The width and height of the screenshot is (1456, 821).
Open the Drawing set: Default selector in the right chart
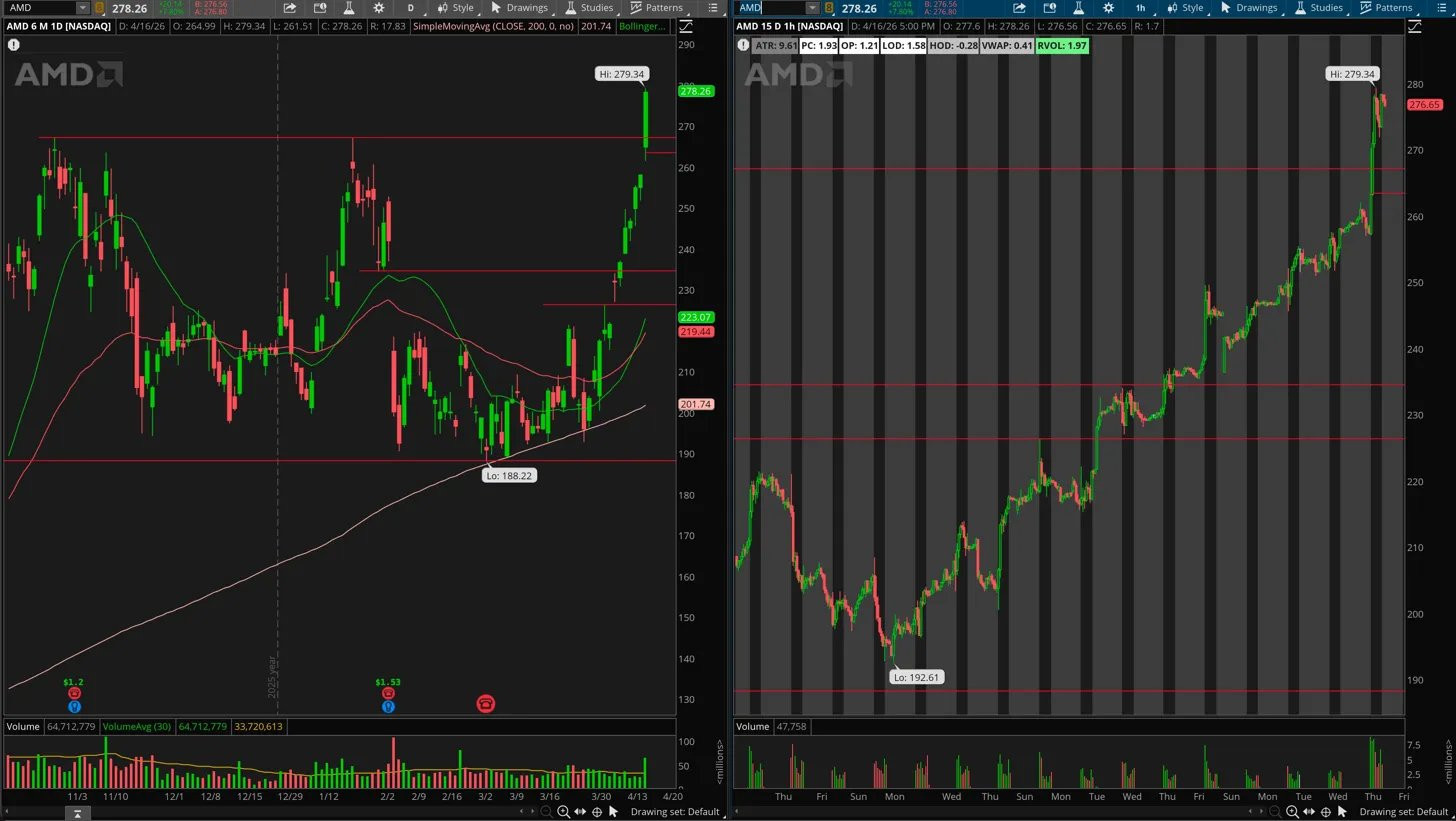tap(1404, 812)
